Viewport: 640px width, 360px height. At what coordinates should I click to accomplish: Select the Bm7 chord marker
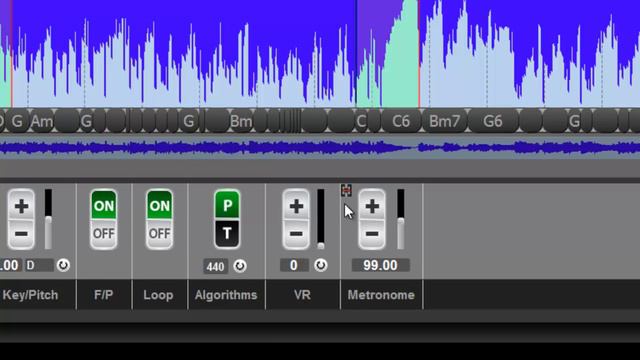(x=444, y=121)
